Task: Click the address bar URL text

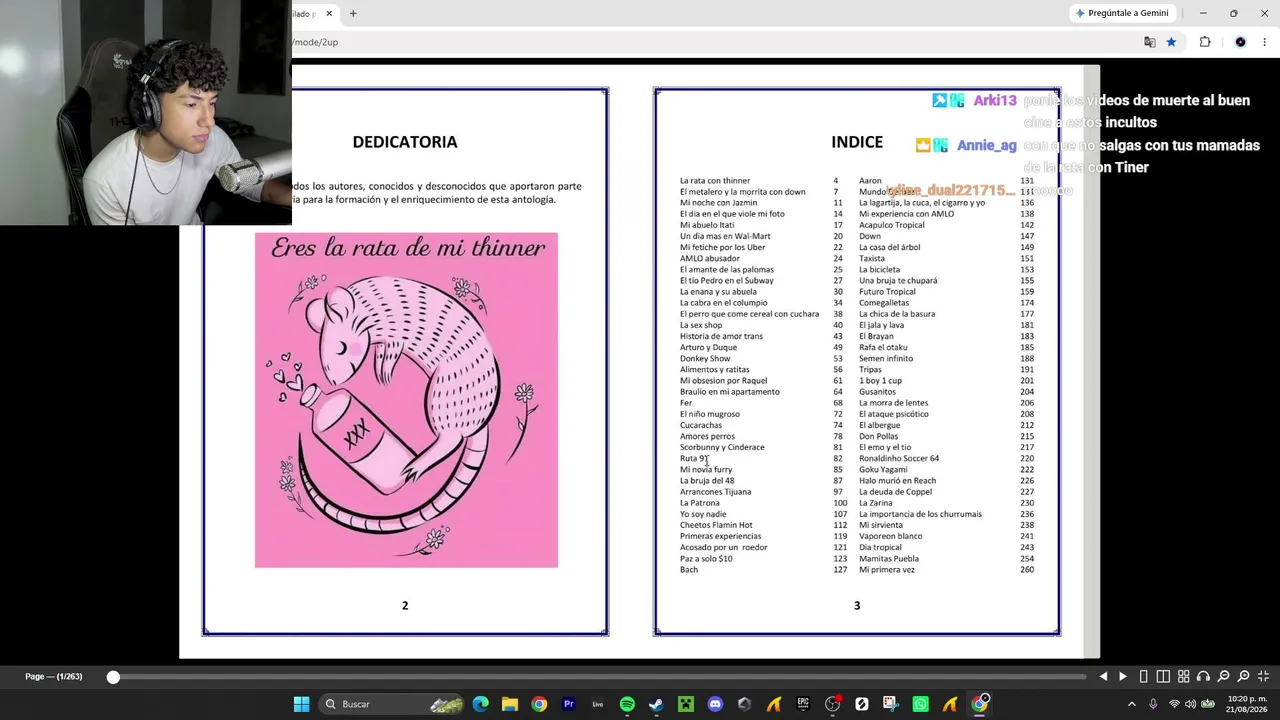Action: pyautogui.click(x=316, y=42)
